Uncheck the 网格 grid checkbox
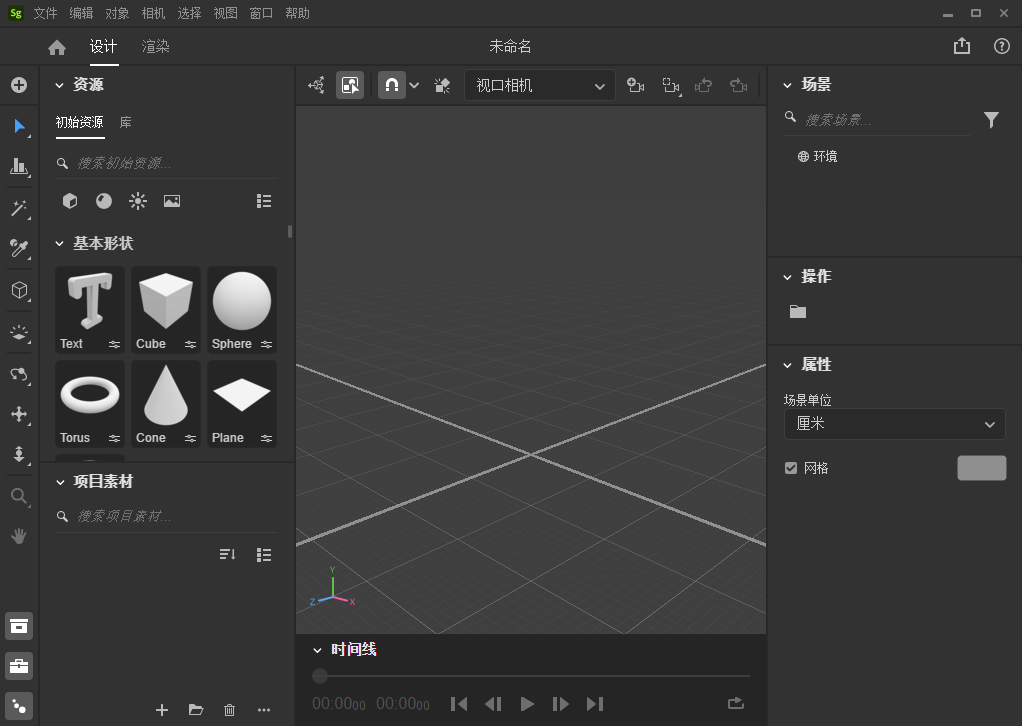This screenshot has height=726, width=1022. pos(791,468)
